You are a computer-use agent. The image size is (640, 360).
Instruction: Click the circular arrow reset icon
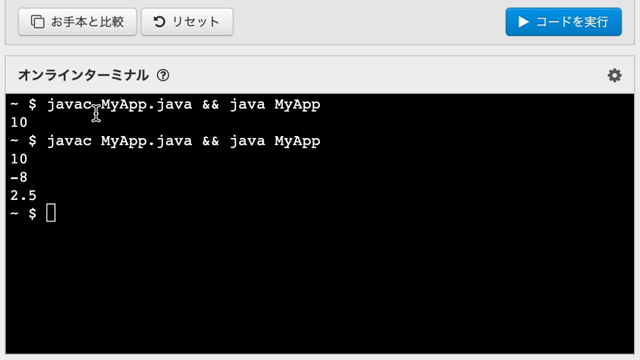tap(159, 22)
